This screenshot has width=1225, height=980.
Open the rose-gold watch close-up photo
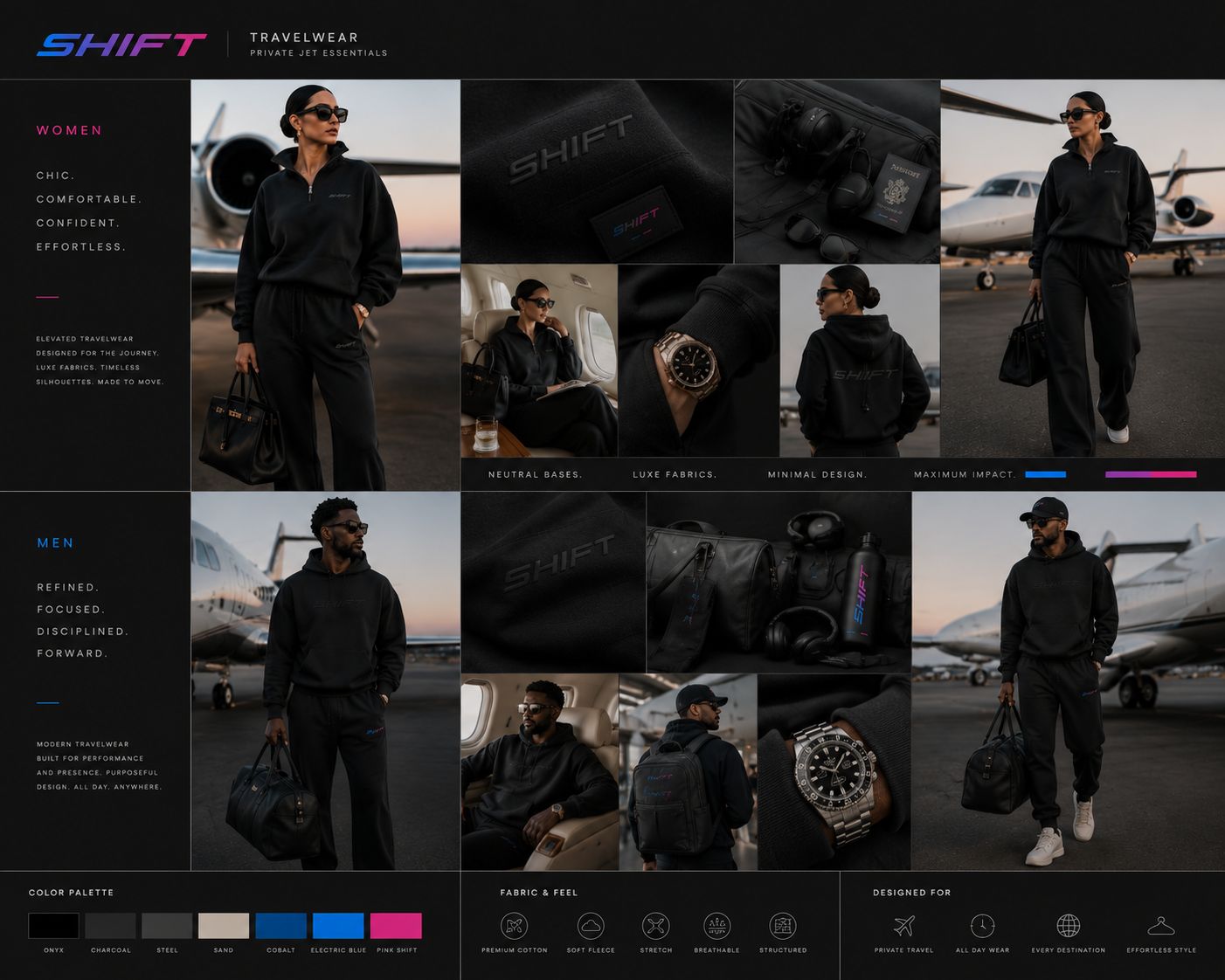click(699, 361)
